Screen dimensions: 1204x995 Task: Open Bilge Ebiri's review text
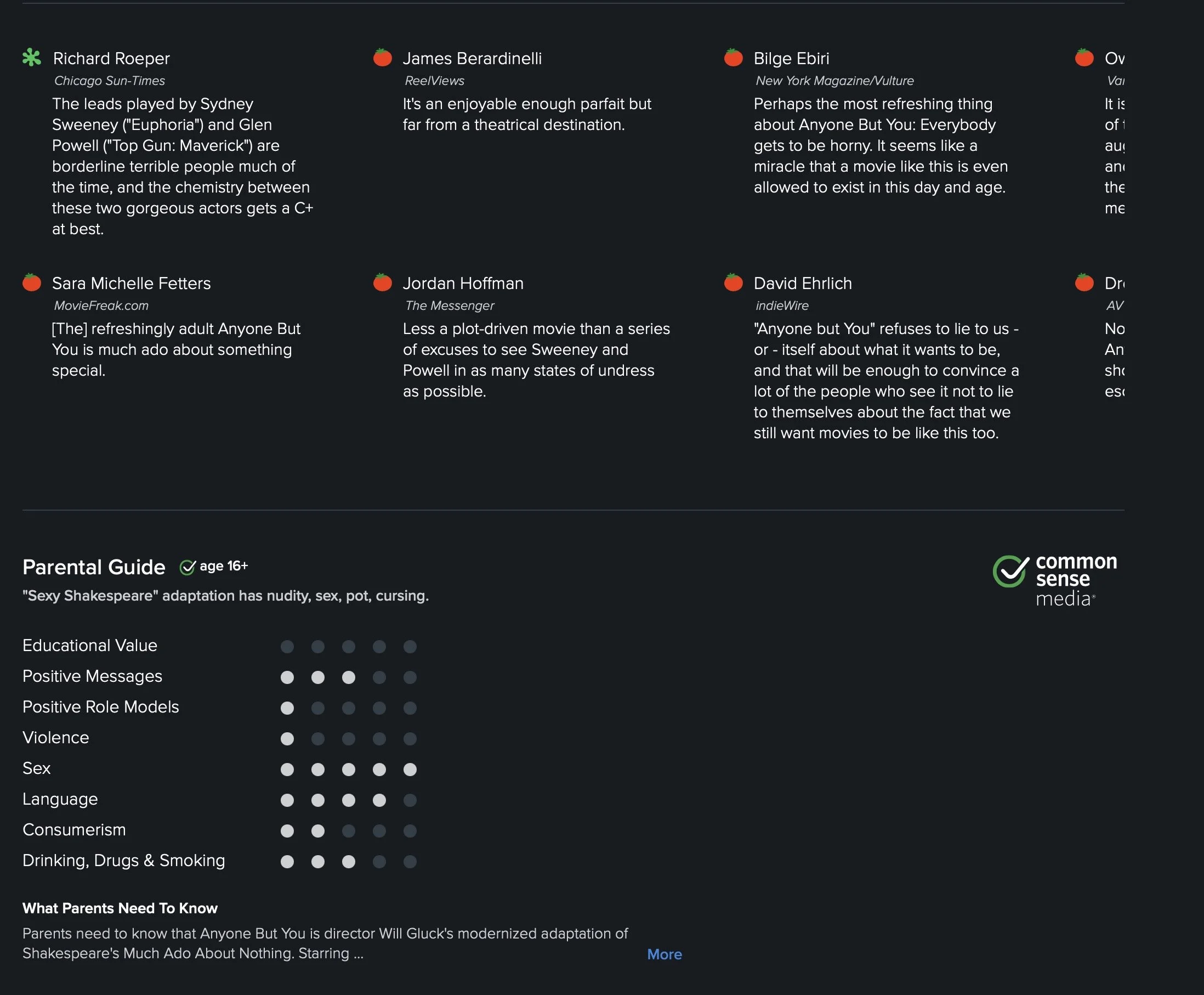881,145
